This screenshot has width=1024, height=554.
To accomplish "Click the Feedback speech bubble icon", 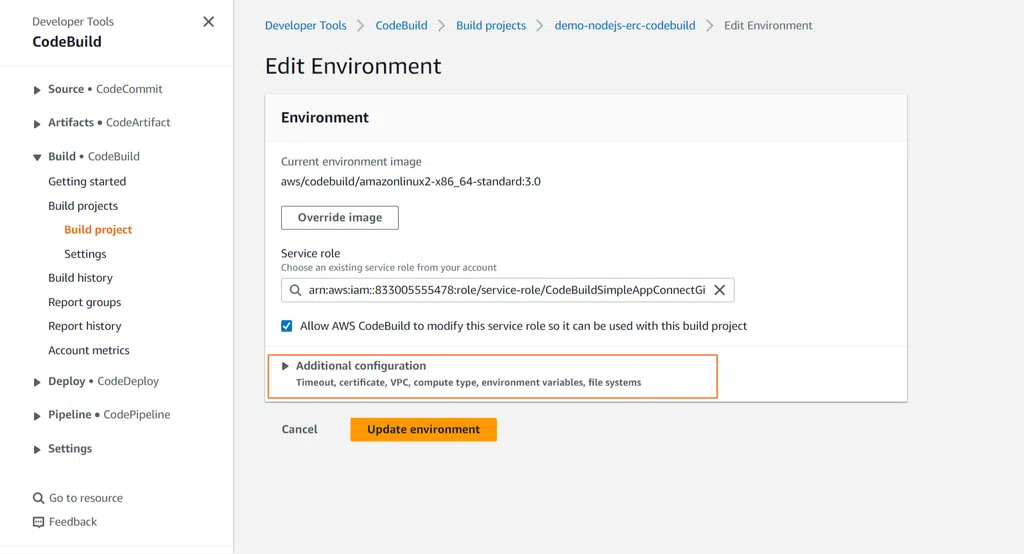I will (39, 522).
